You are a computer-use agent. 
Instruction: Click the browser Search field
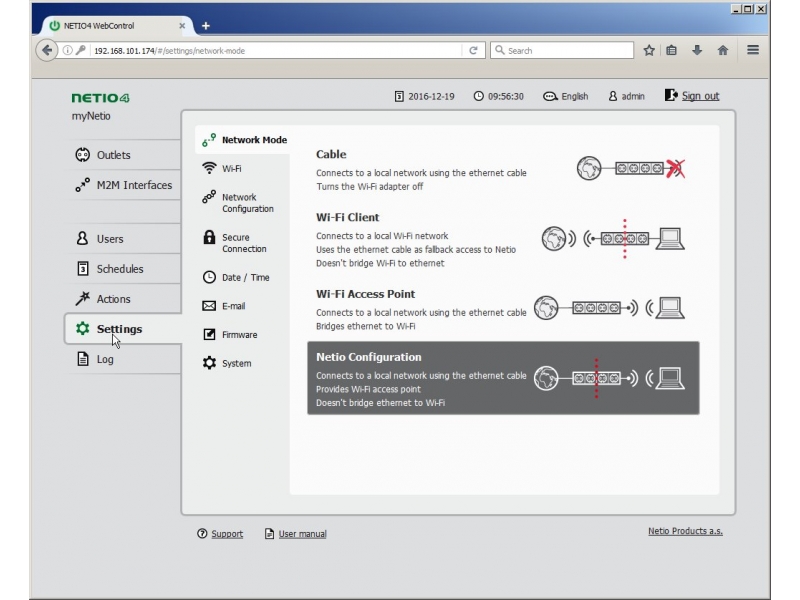coord(562,51)
